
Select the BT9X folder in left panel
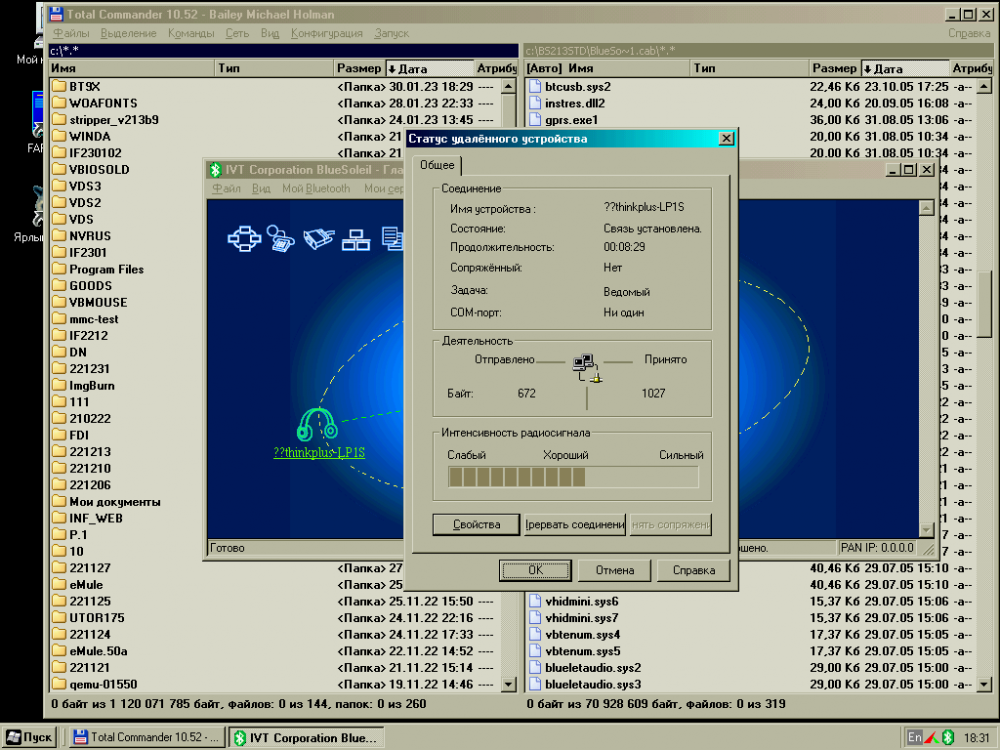[84, 86]
